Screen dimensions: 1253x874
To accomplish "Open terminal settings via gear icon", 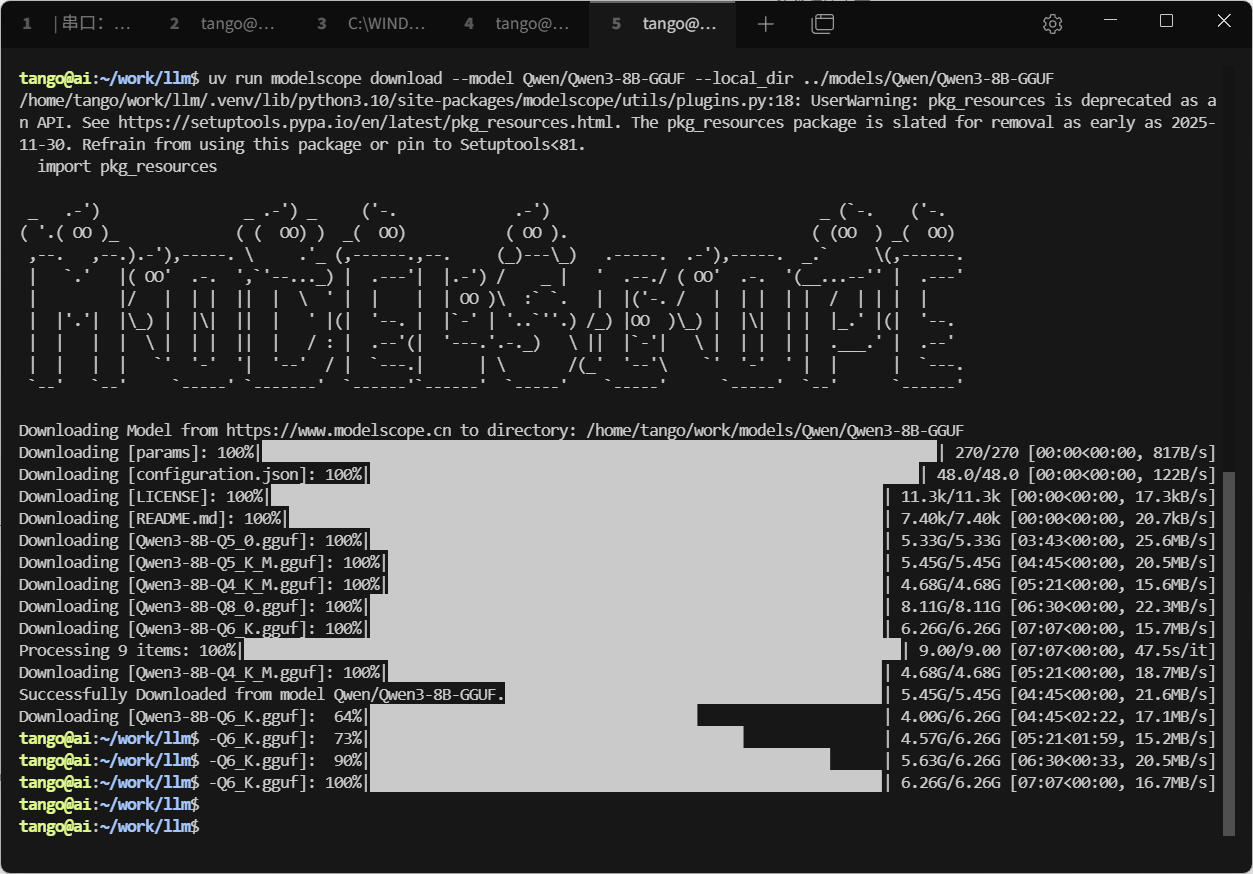I will click(1052, 24).
